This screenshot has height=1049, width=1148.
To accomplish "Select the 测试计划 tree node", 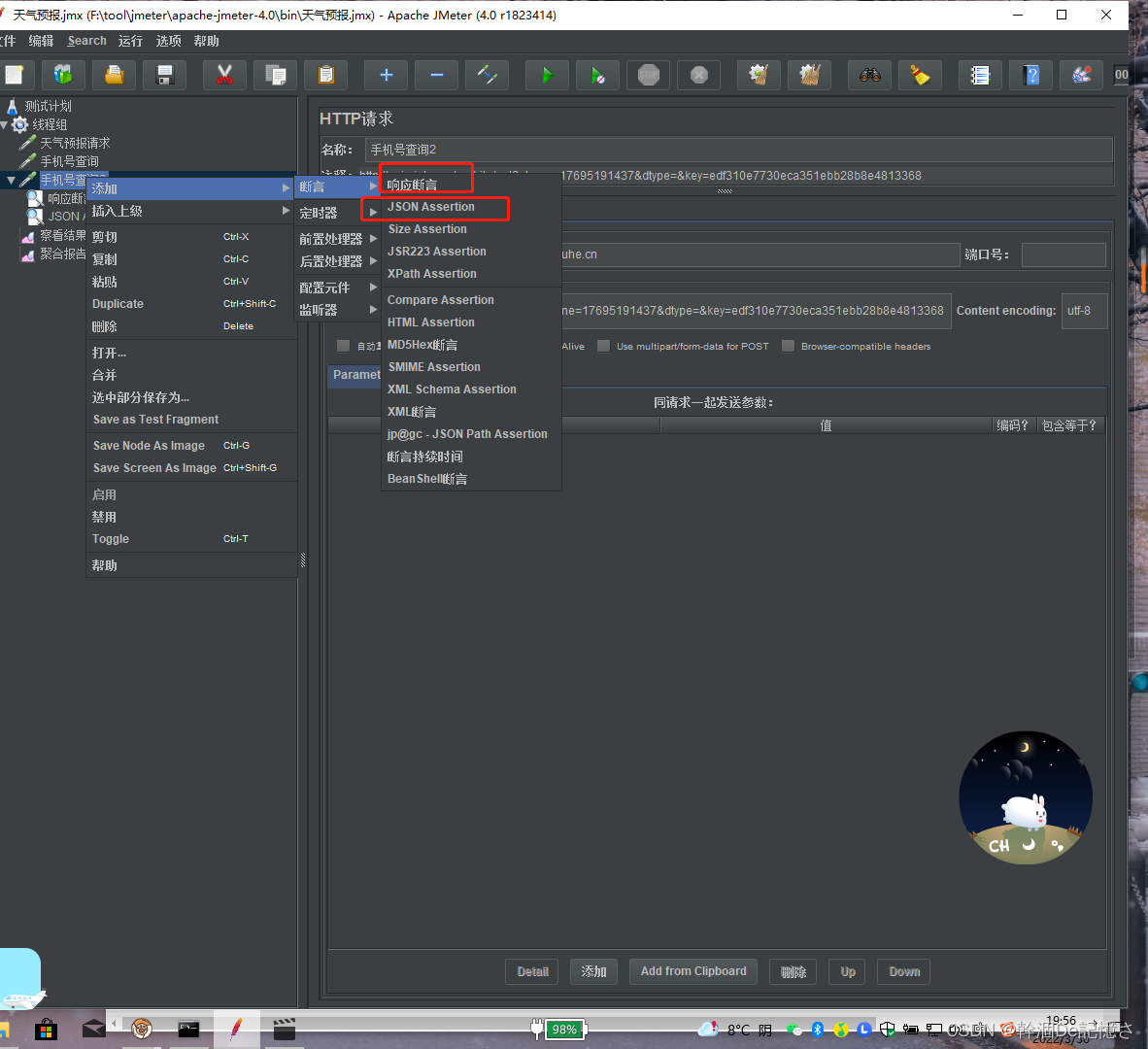I will point(48,106).
